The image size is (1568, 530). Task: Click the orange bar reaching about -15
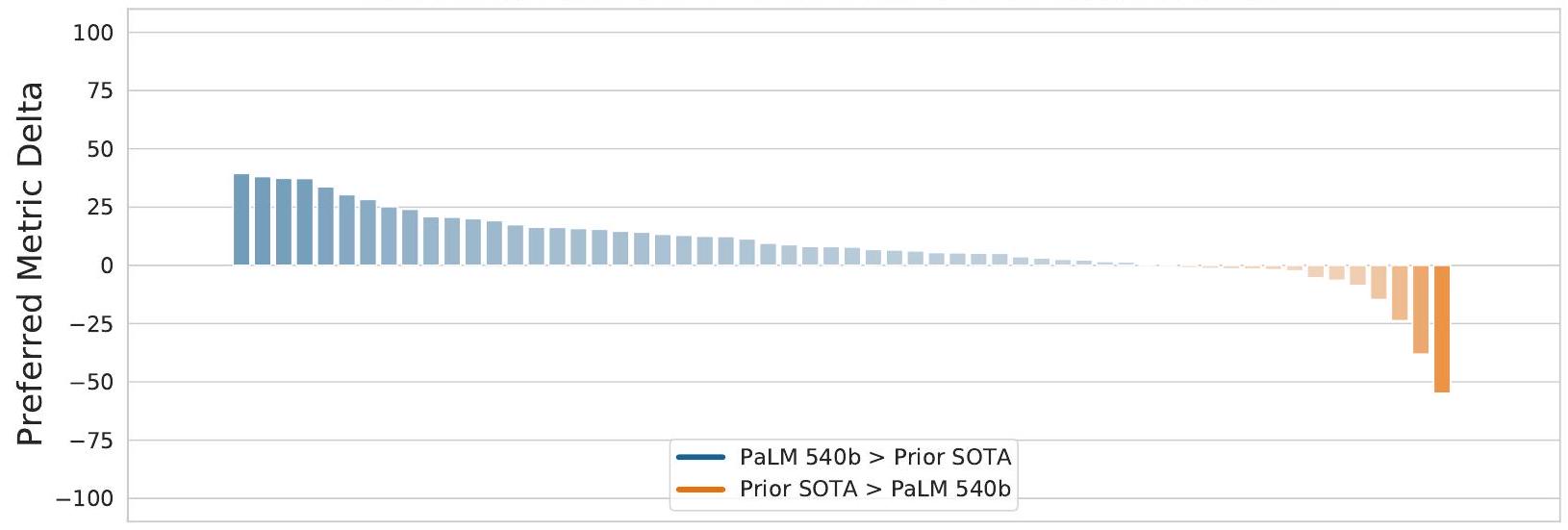coord(1378,282)
